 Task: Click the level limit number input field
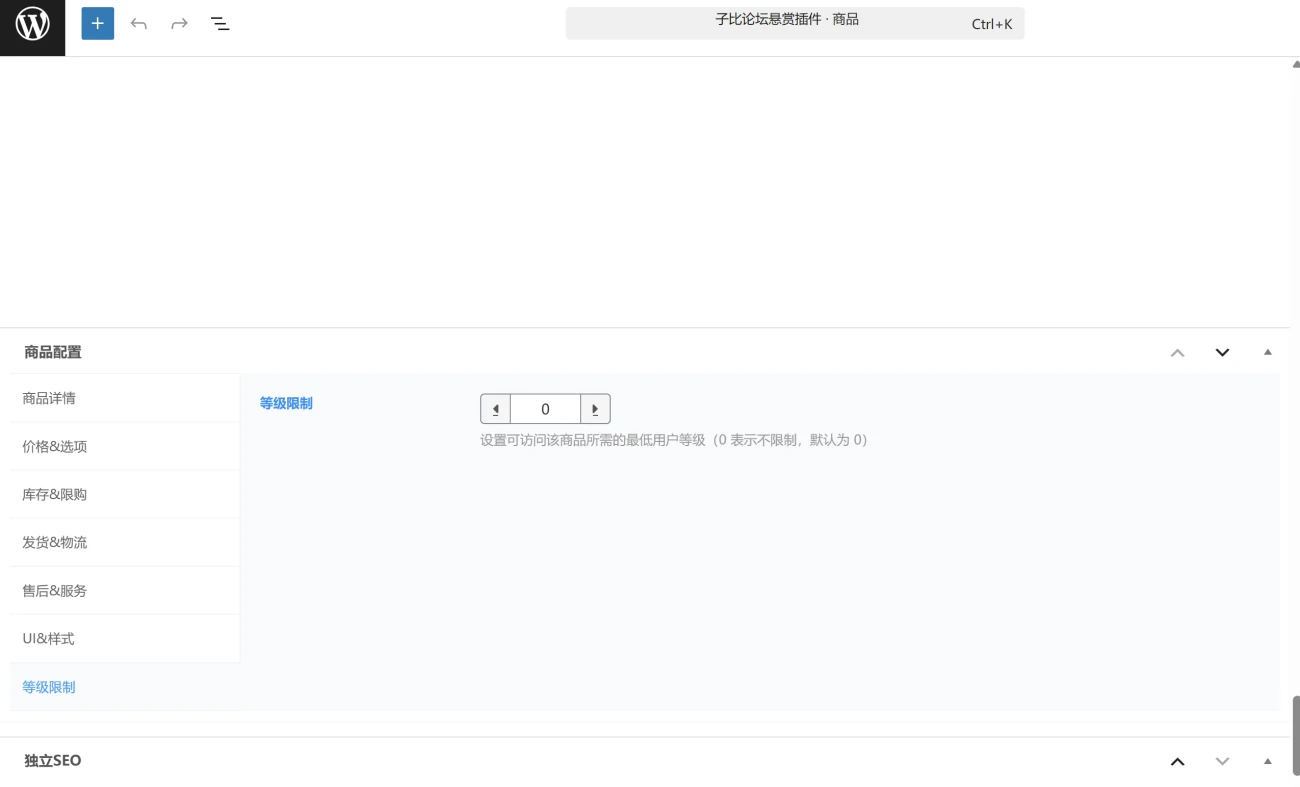pos(545,408)
